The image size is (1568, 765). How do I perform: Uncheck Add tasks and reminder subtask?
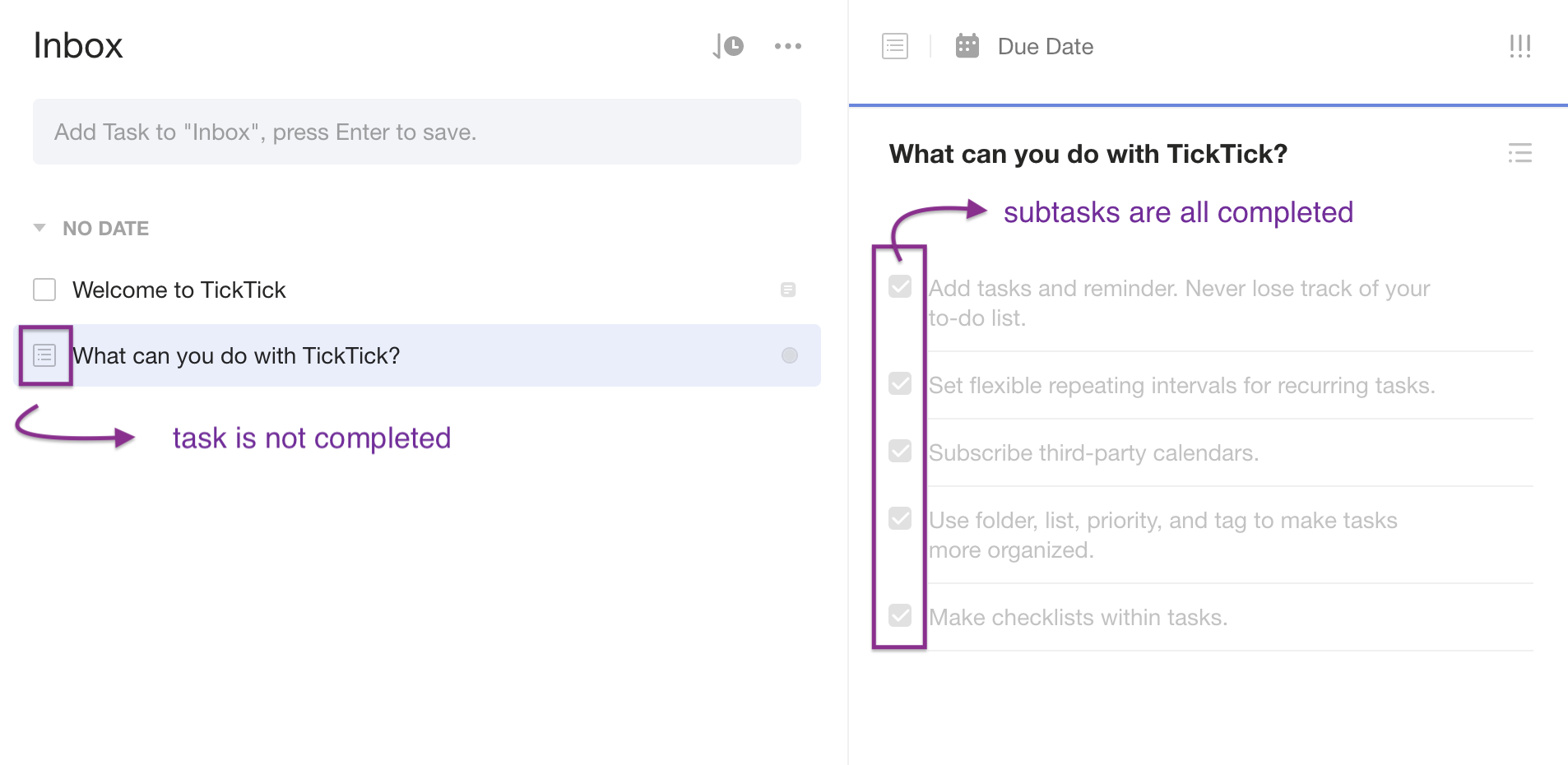click(x=901, y=287)
